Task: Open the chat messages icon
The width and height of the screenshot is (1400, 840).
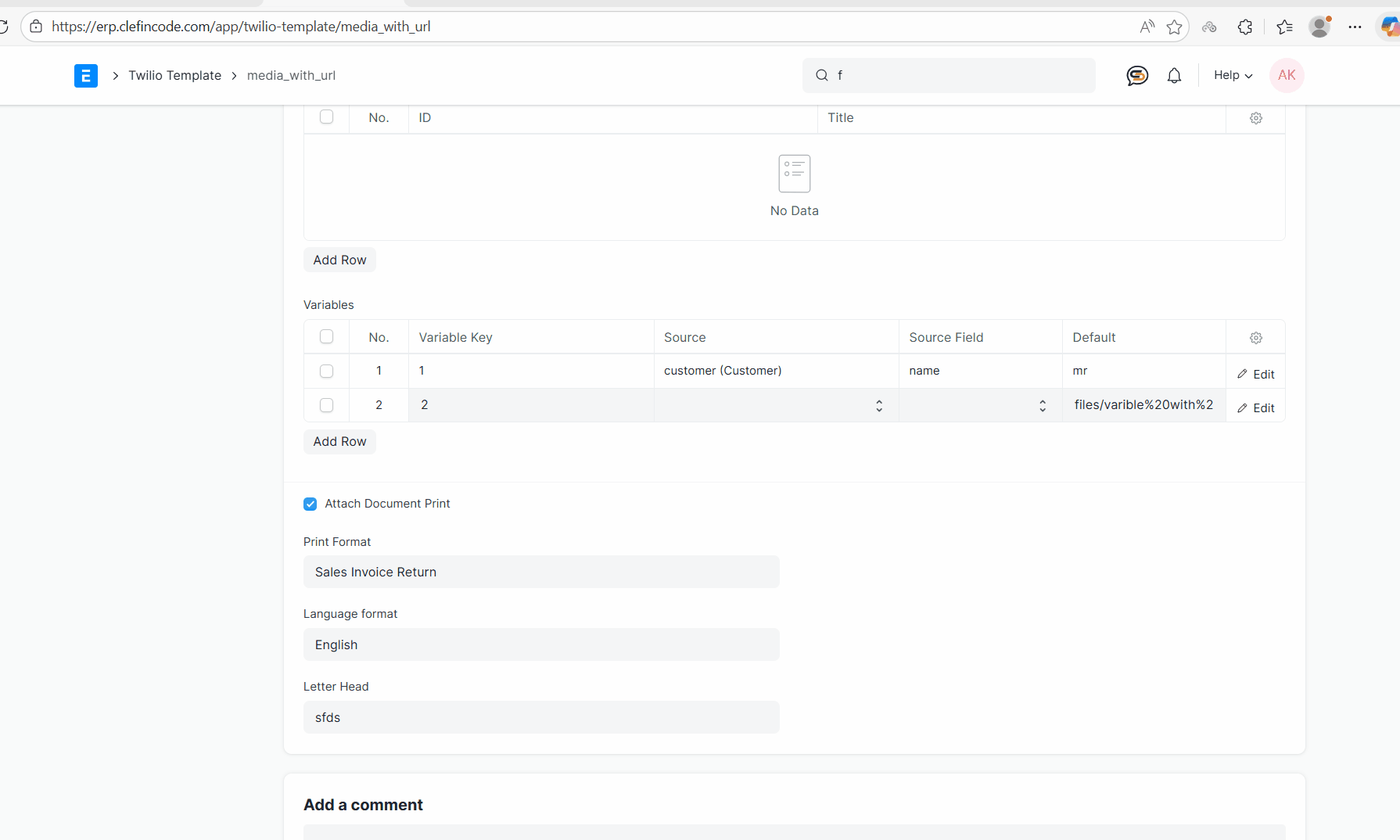Action: 1136,76
